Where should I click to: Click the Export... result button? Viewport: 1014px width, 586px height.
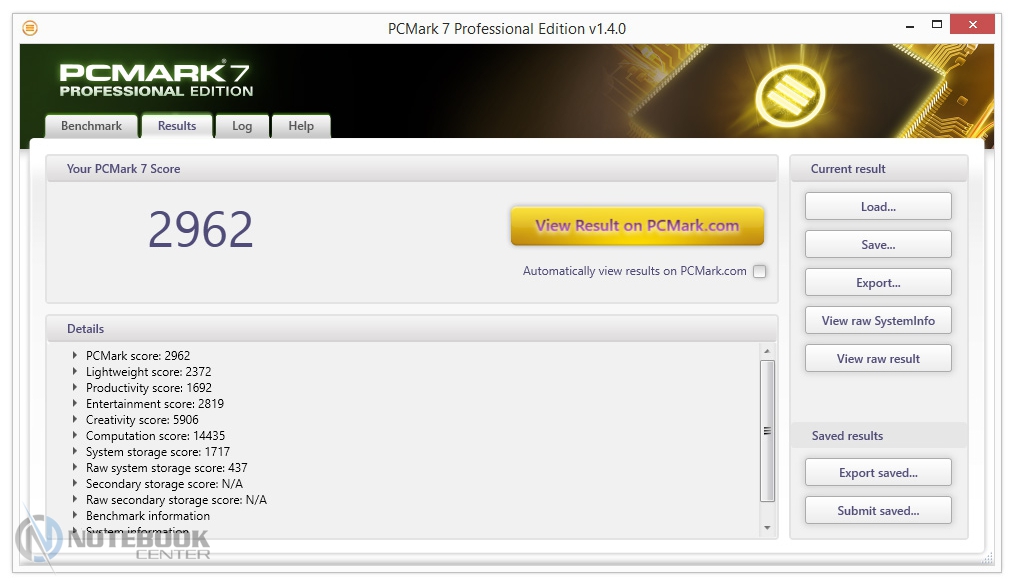[878, 283]
